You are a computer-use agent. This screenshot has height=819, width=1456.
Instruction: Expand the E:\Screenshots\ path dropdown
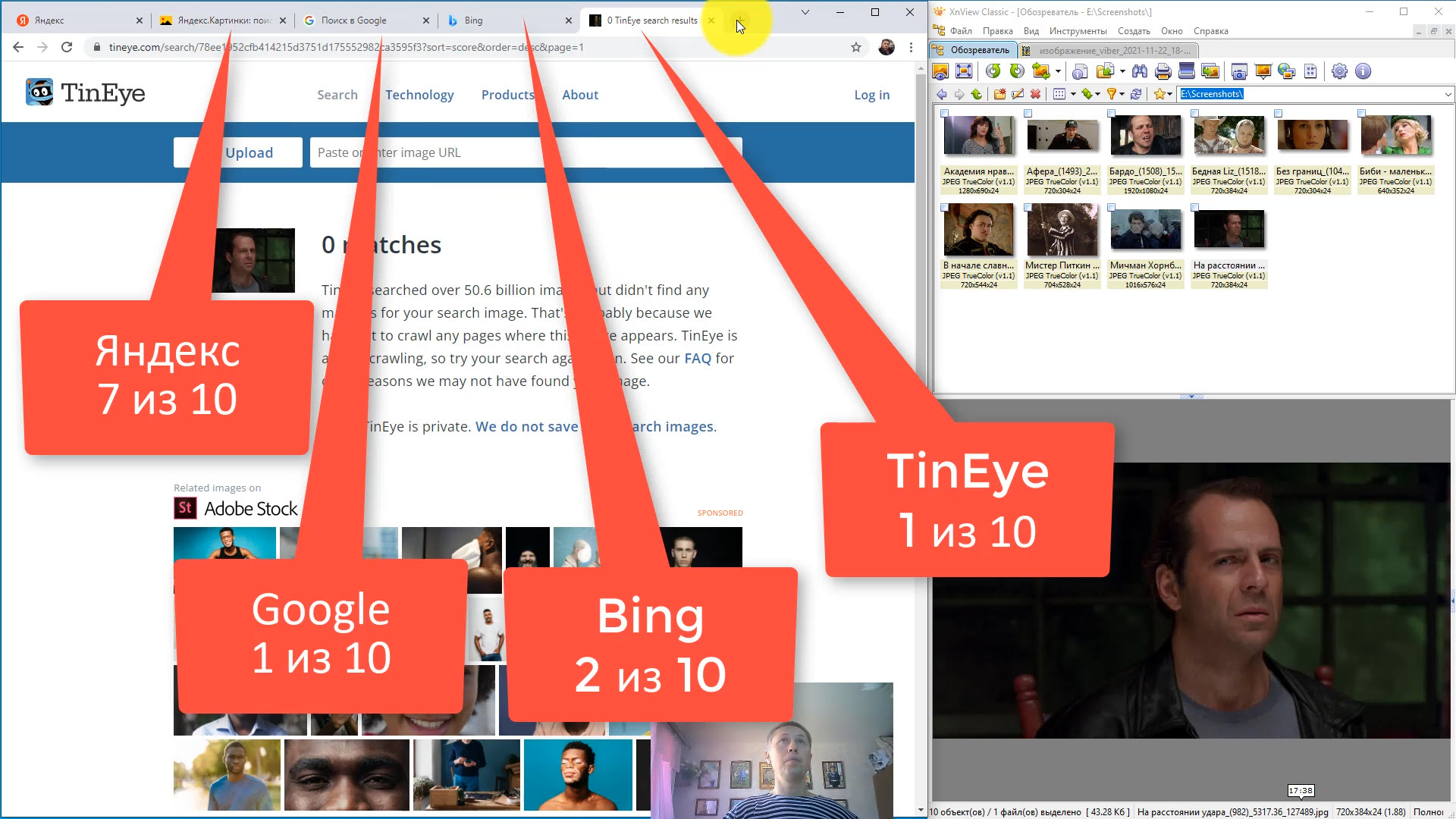pos(1447,94)
